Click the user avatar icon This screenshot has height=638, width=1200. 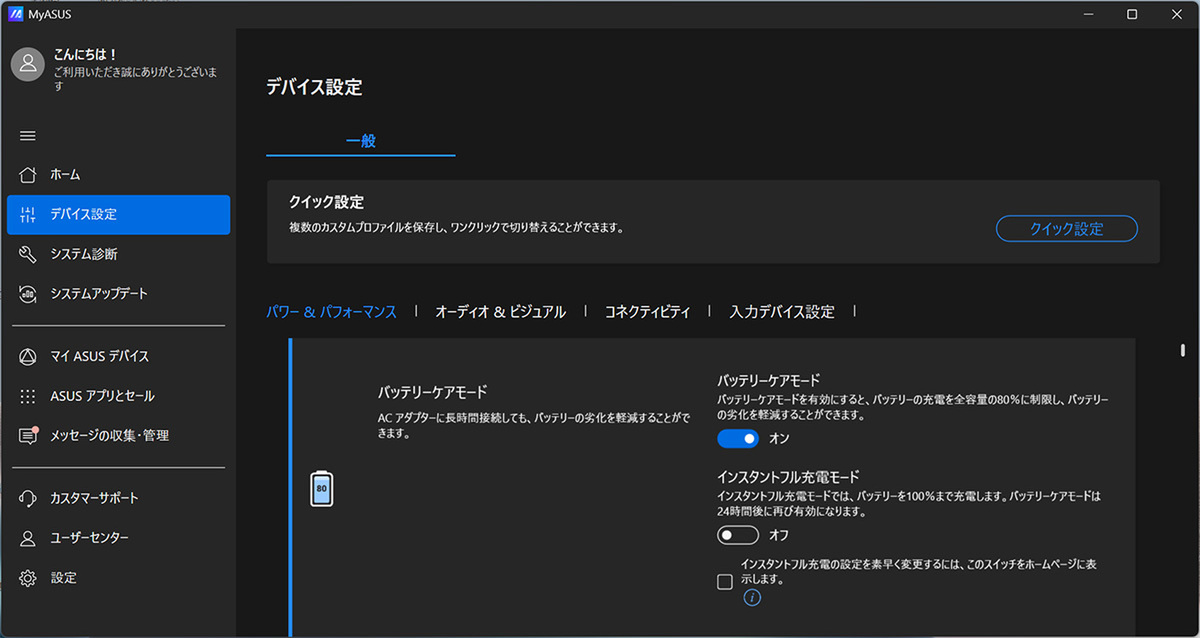tap(28, 62)
